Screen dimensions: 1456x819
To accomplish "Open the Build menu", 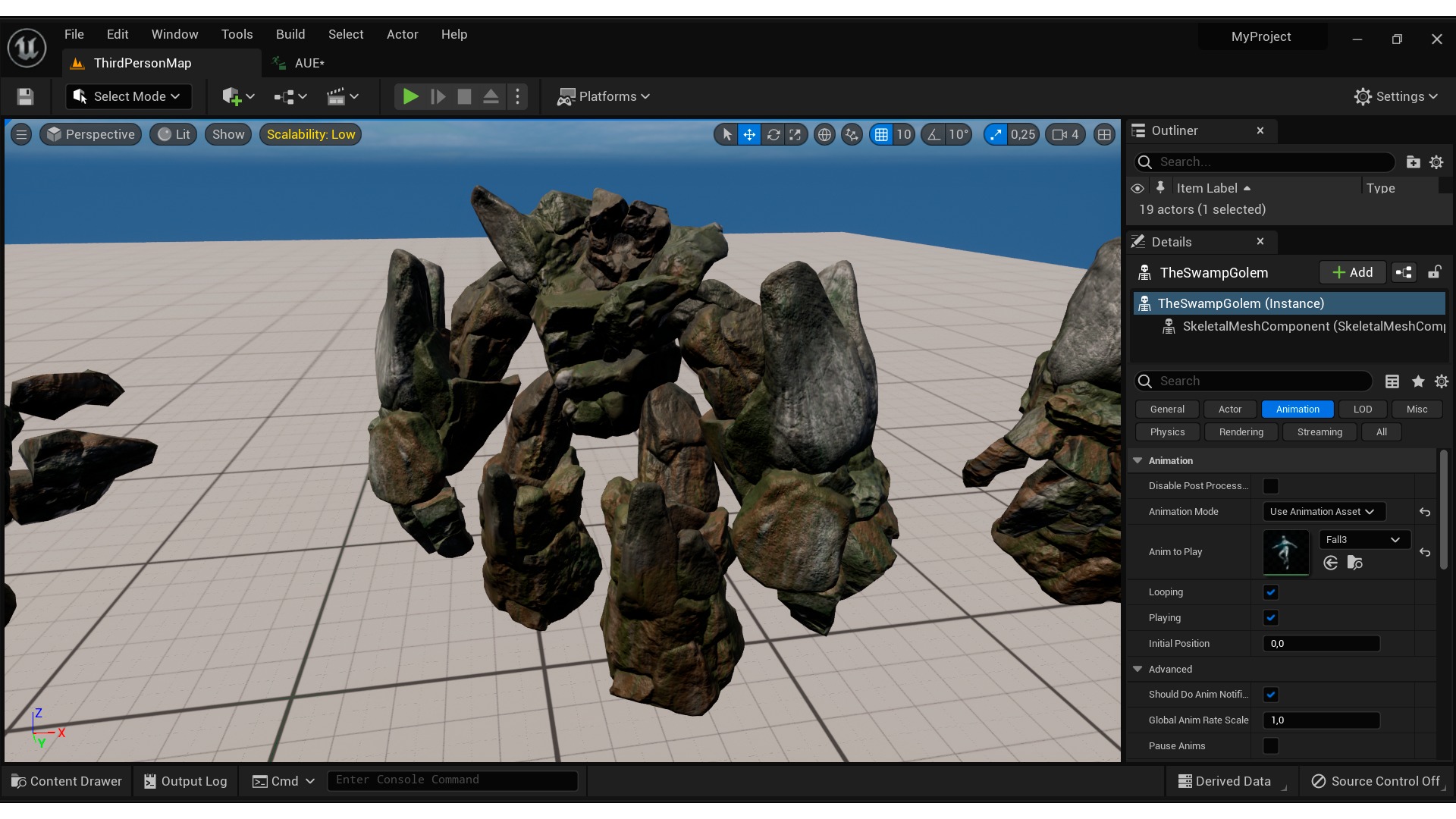I will tap(290, 34).
